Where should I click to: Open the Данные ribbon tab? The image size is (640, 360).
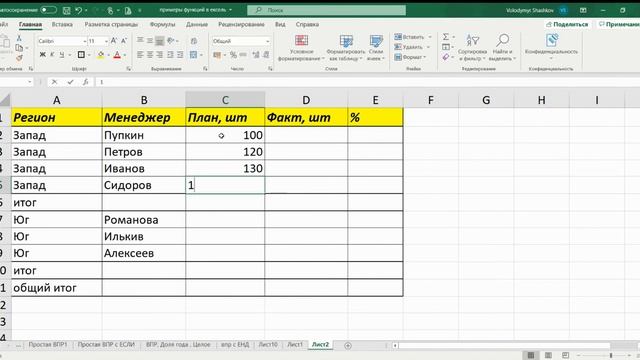tap(197, 24)
